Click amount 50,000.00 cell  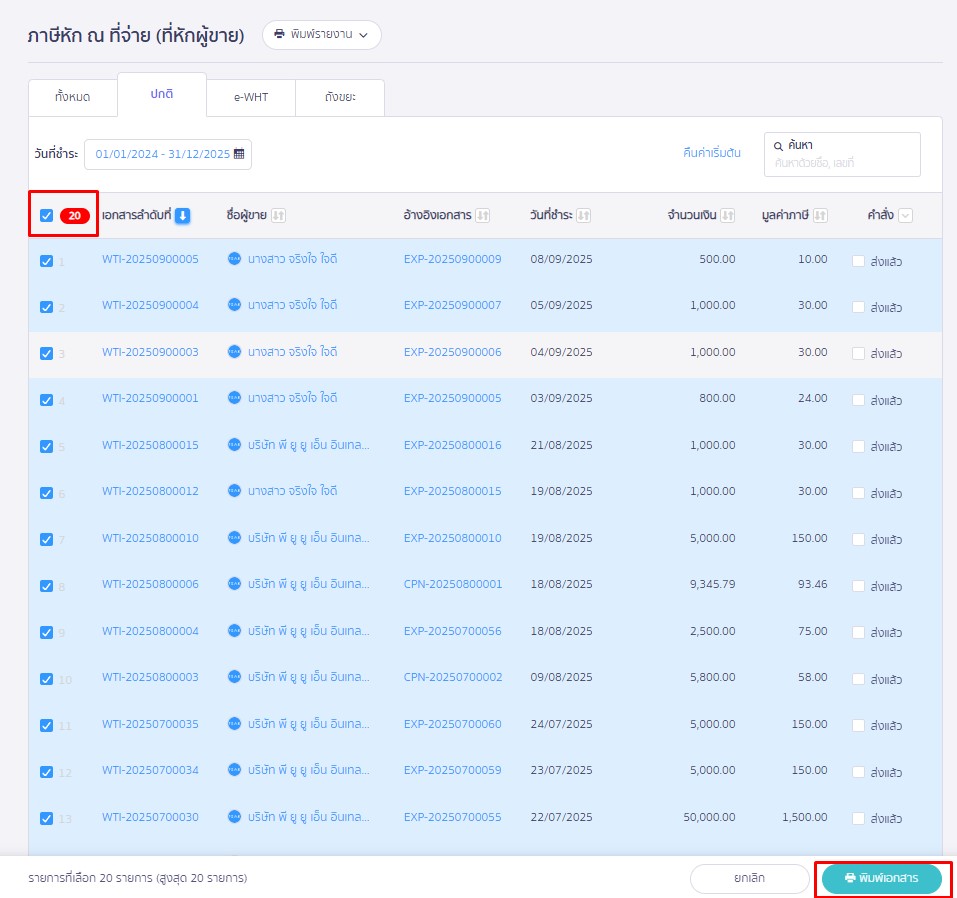tap(709, 817)
